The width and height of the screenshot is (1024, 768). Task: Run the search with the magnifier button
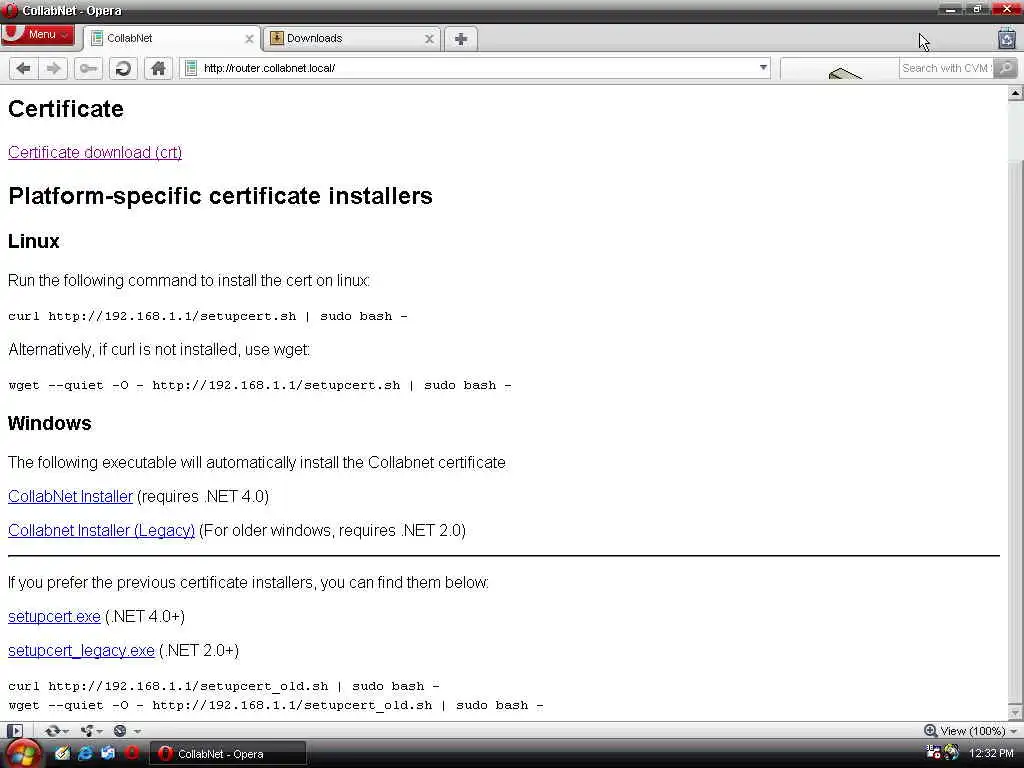[1006, 68]
